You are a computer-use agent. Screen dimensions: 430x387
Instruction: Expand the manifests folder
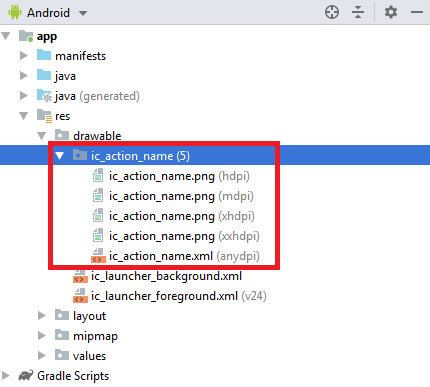[x=24, y=55]
